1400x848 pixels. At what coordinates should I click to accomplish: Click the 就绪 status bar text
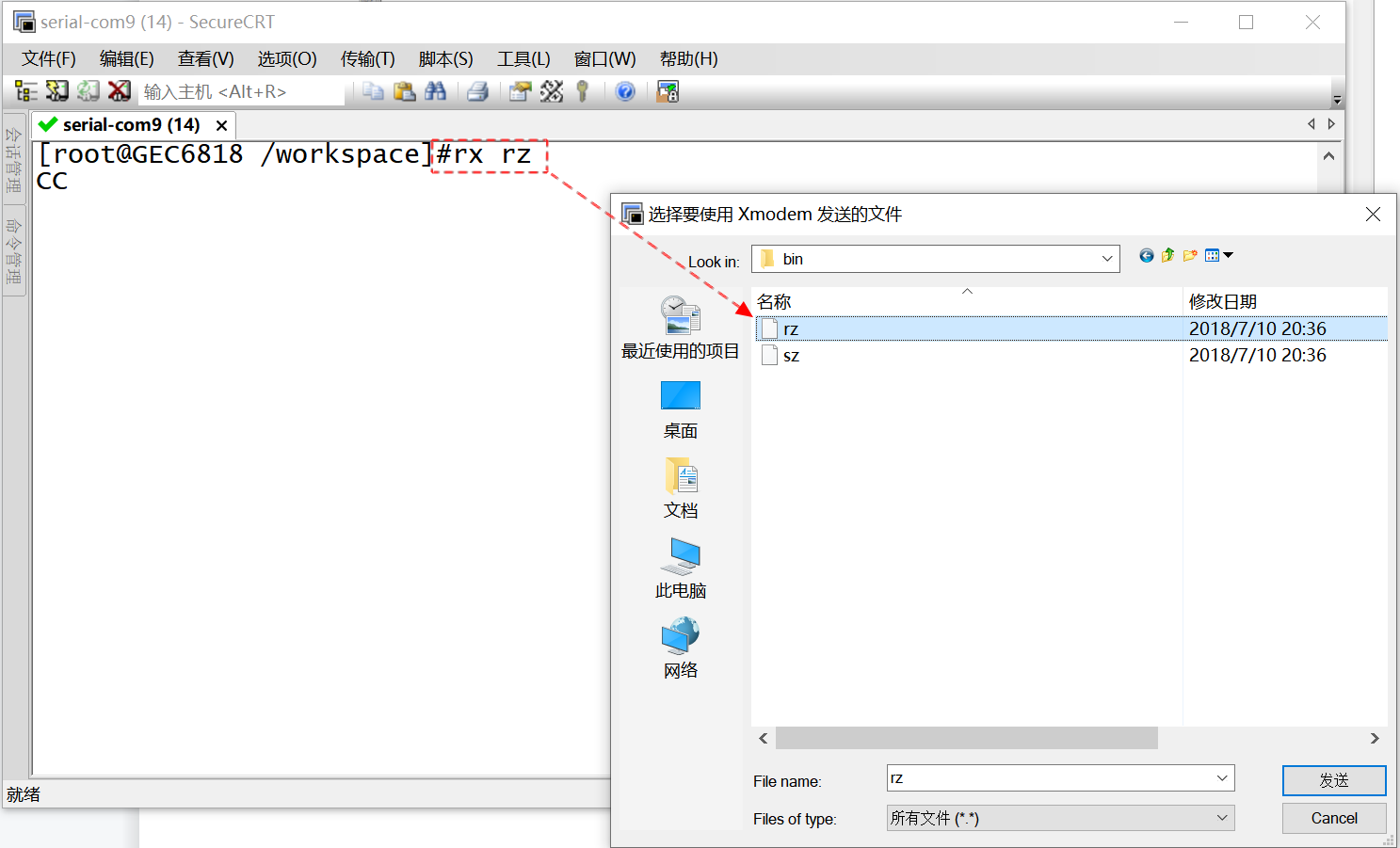(x=24, y=794)
